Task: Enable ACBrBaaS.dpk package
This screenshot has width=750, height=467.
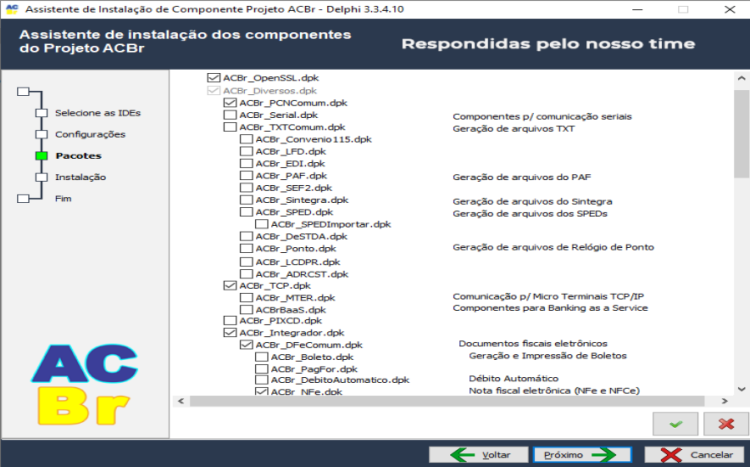Action: point(246,310)
